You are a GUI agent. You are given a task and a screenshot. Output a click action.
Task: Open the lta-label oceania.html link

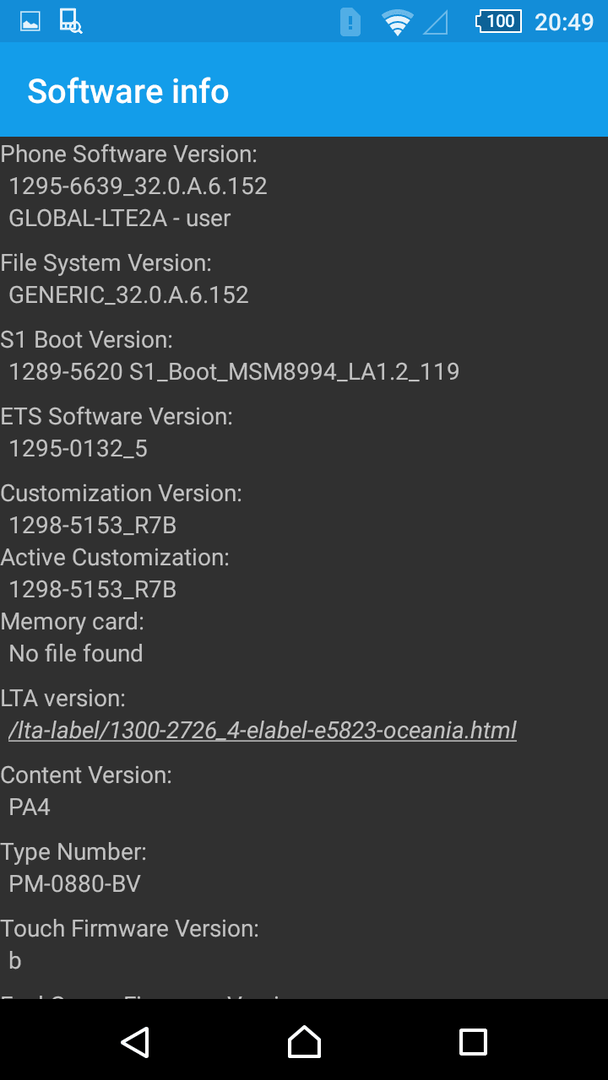[x=262, y=730]
